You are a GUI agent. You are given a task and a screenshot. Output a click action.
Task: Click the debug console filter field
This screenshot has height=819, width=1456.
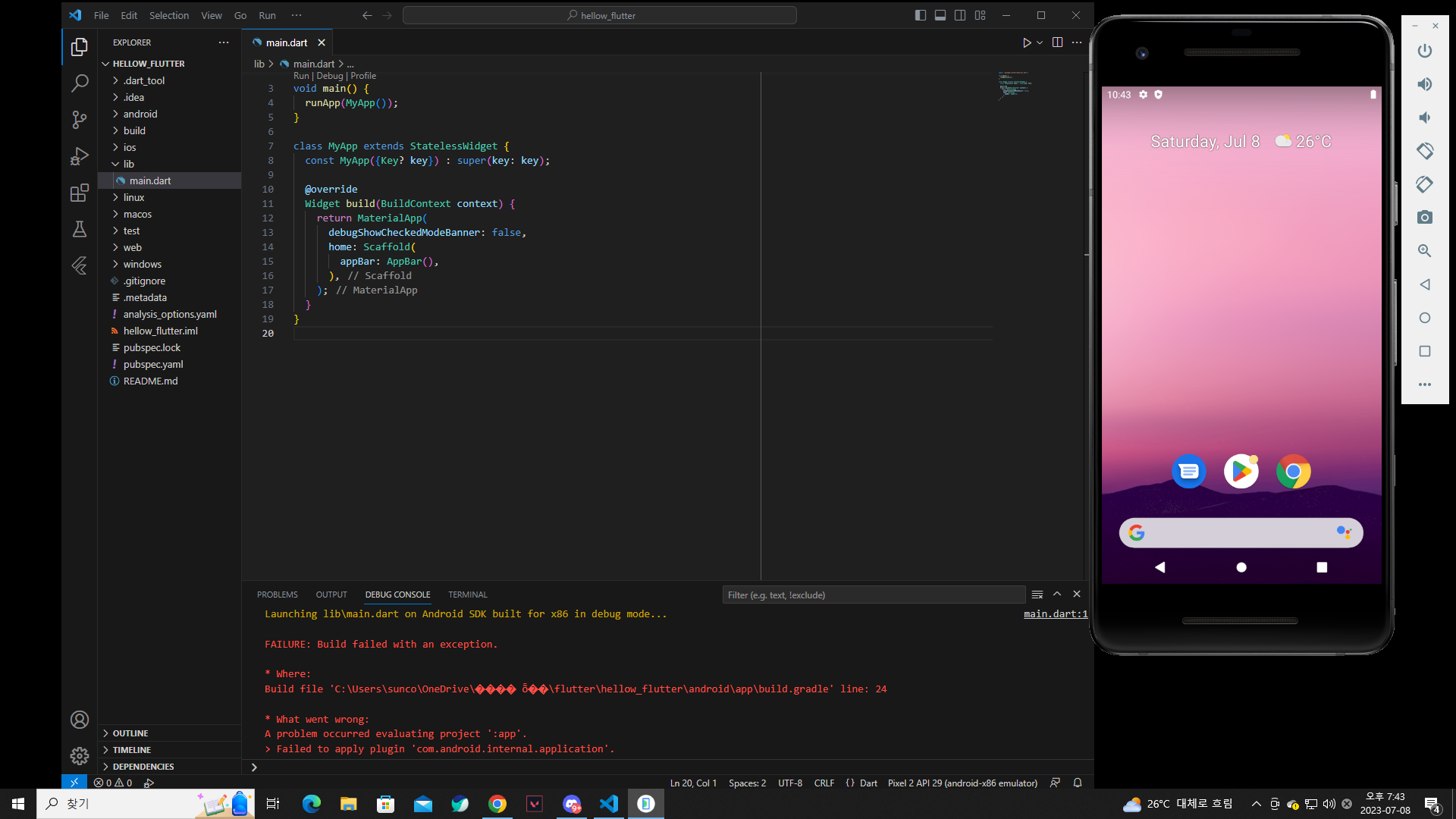point(874,595)
